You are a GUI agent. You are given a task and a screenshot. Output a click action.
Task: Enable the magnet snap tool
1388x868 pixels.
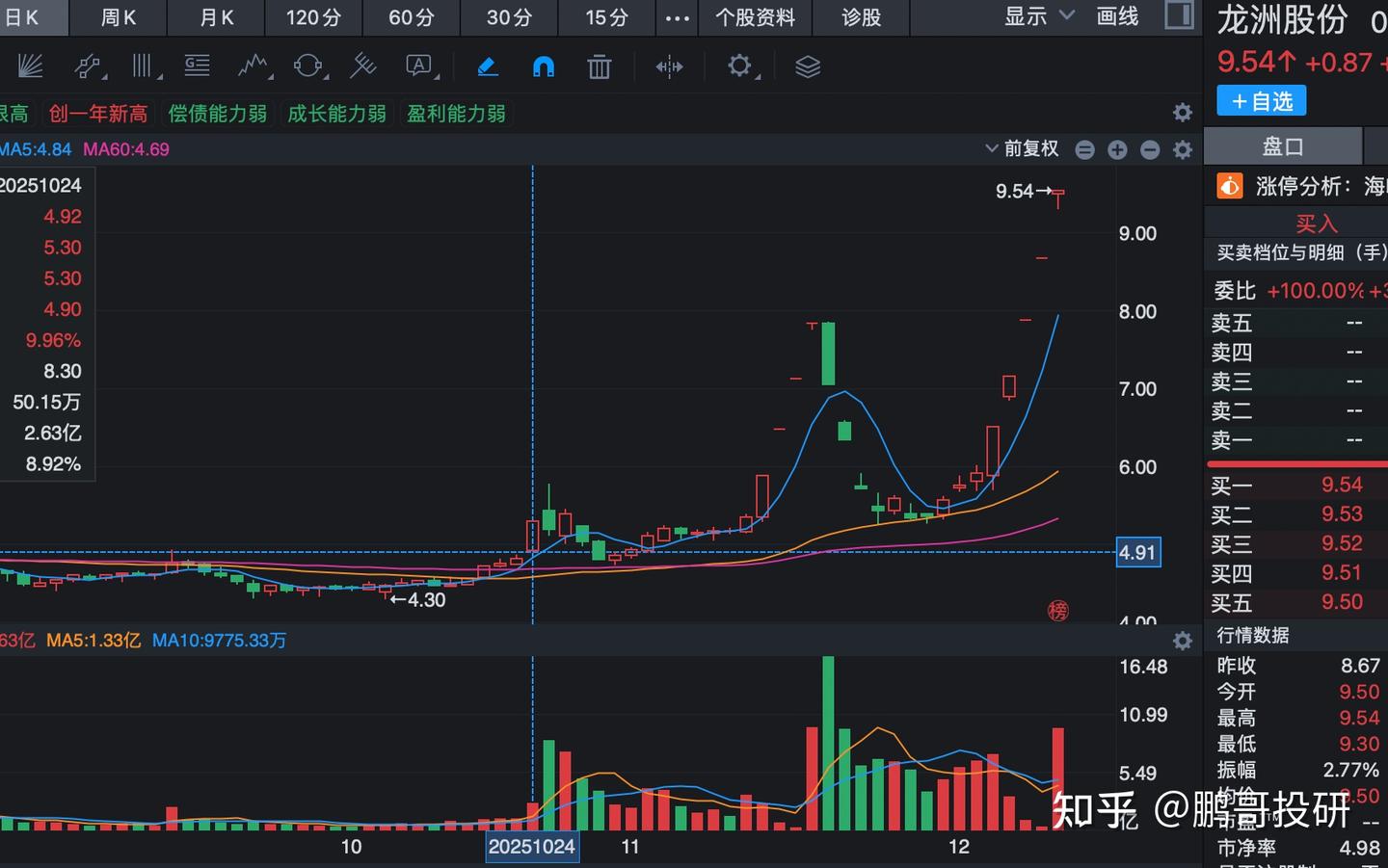543,66
